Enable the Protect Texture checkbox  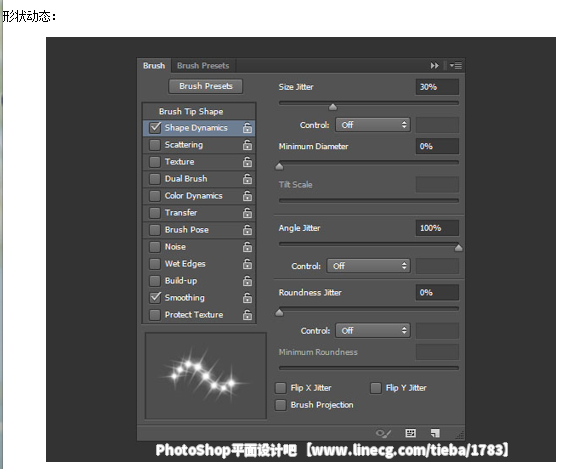[x=155, y=315]
